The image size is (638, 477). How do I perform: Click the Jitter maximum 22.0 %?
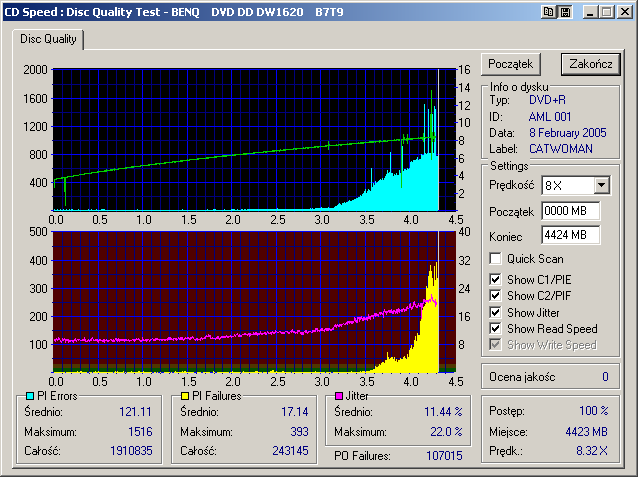point(446,431)
